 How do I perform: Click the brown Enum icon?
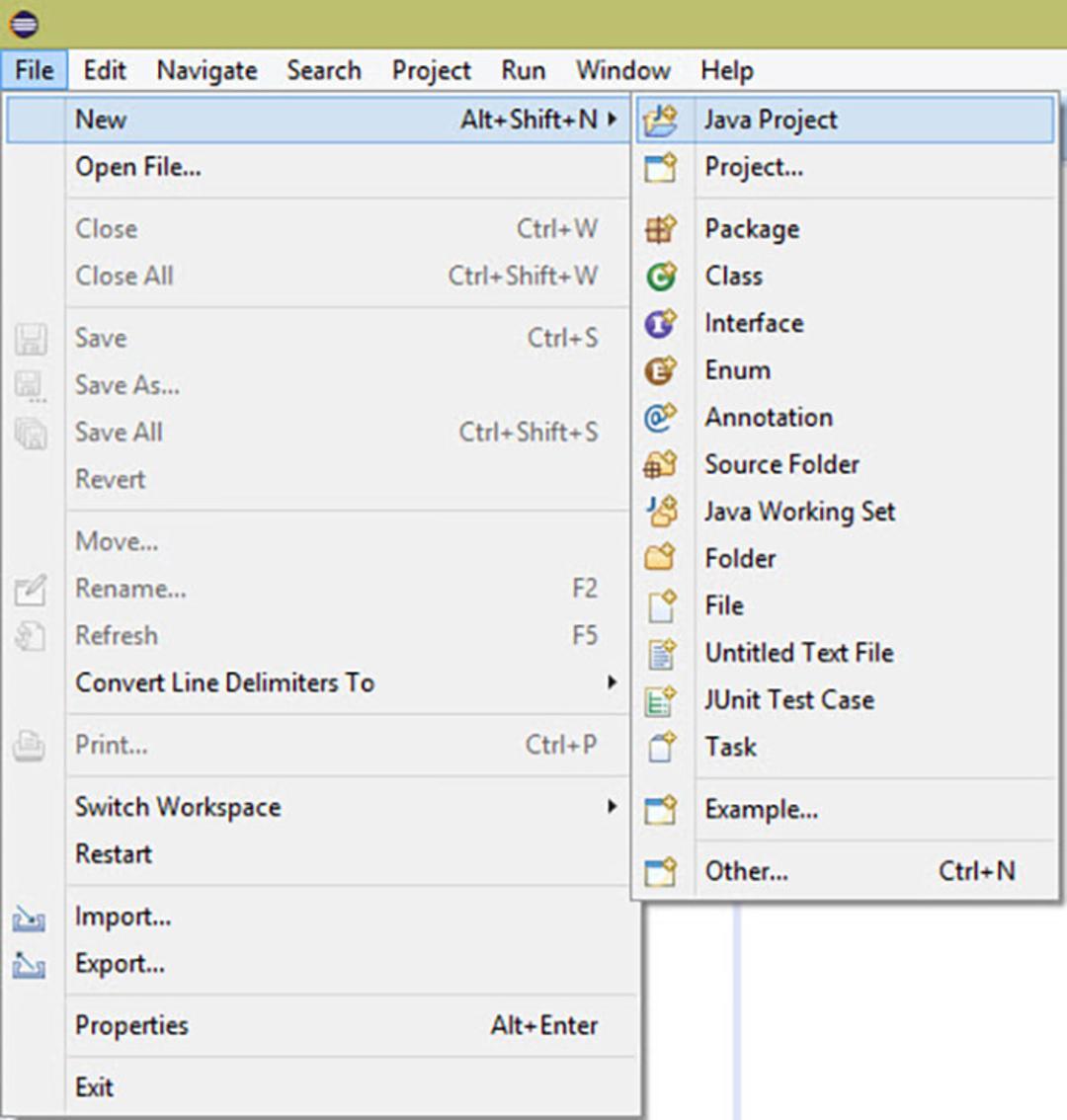click(660, 370)
